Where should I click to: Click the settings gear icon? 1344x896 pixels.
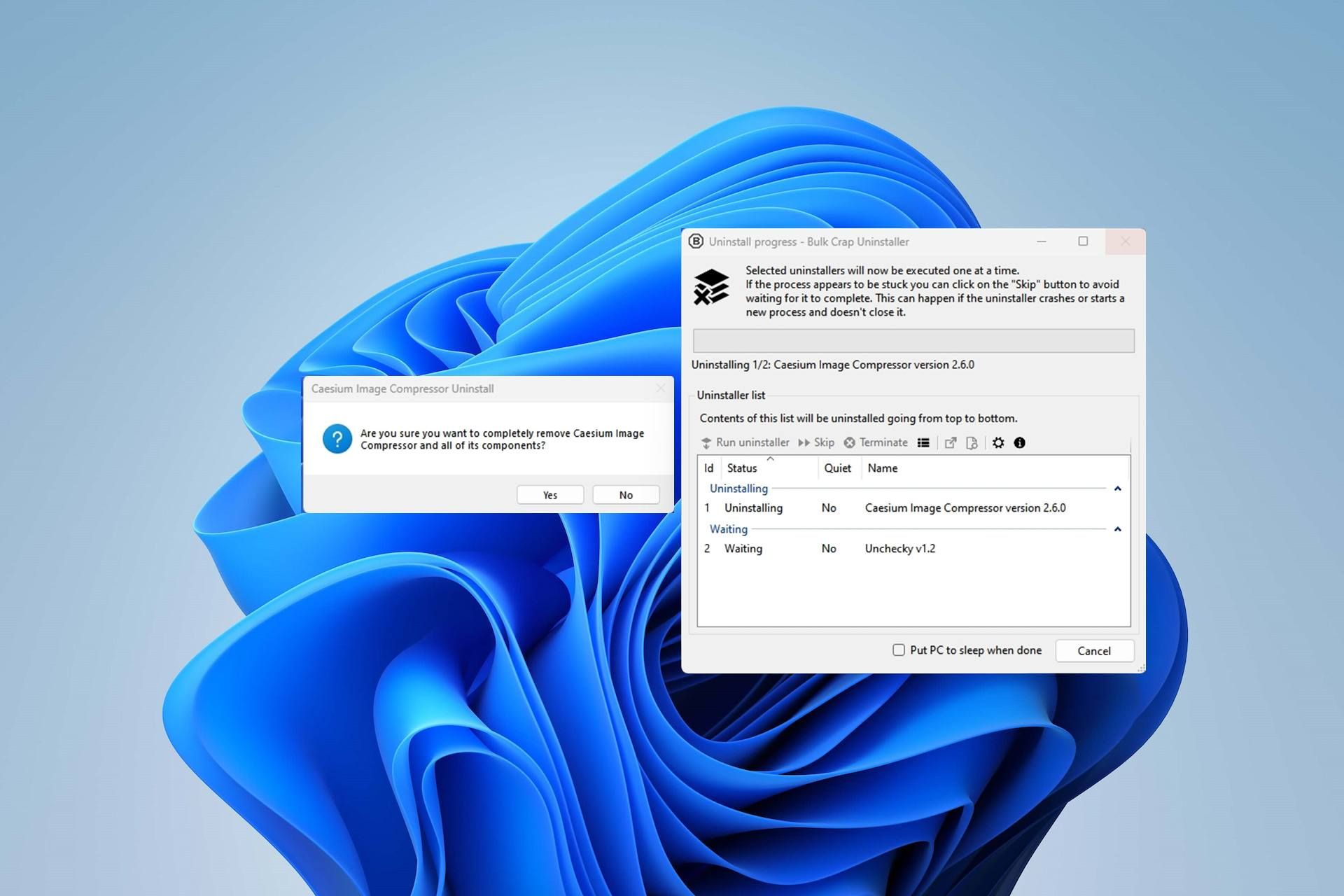click(999, 442)
